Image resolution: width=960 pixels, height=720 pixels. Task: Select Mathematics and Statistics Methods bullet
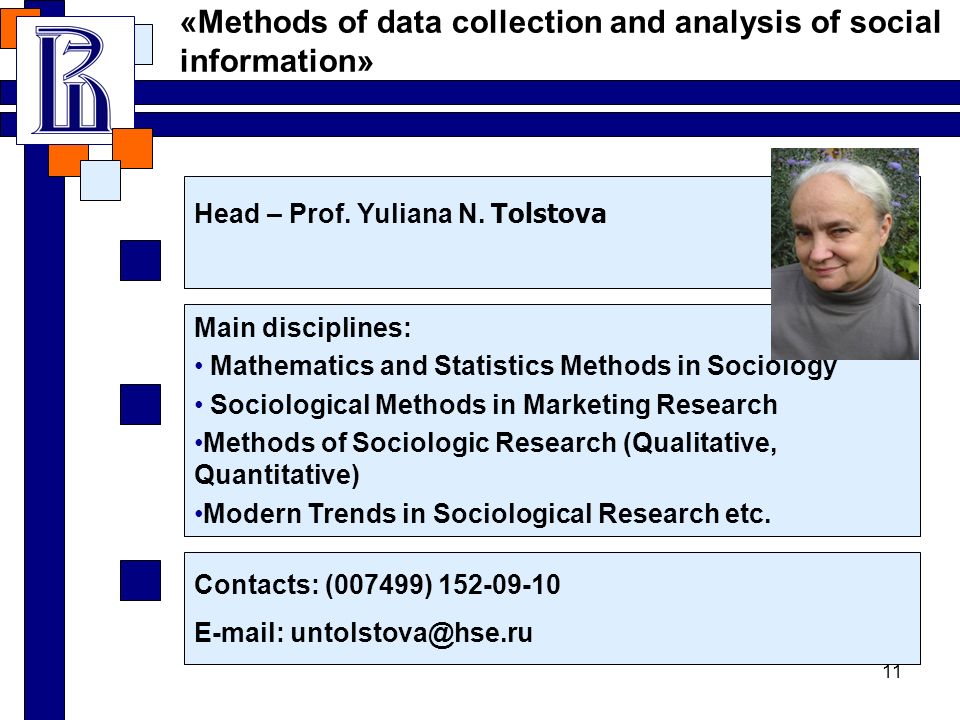click(516, 366)
